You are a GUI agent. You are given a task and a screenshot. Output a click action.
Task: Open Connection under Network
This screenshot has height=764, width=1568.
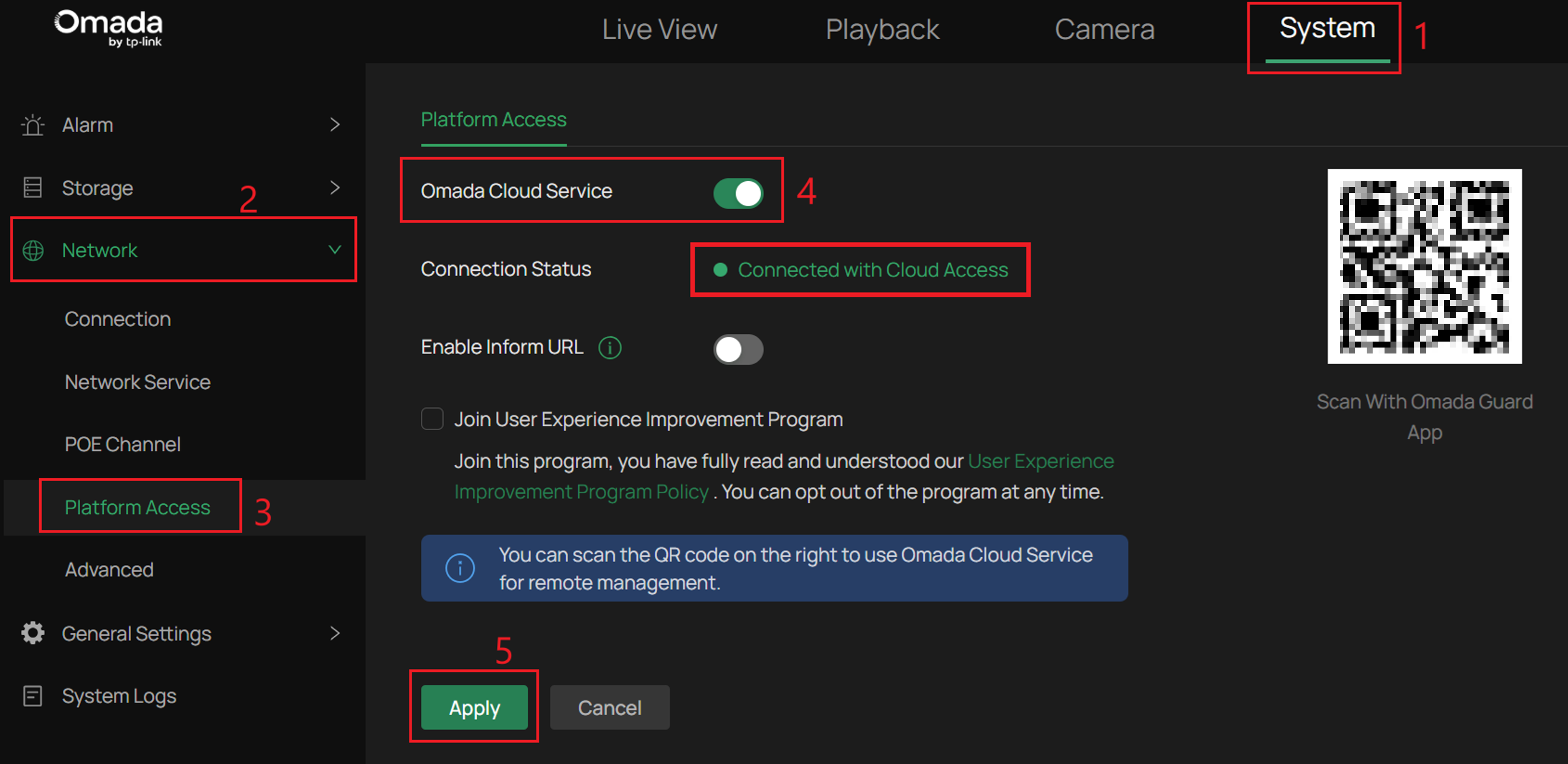point(118,318)
